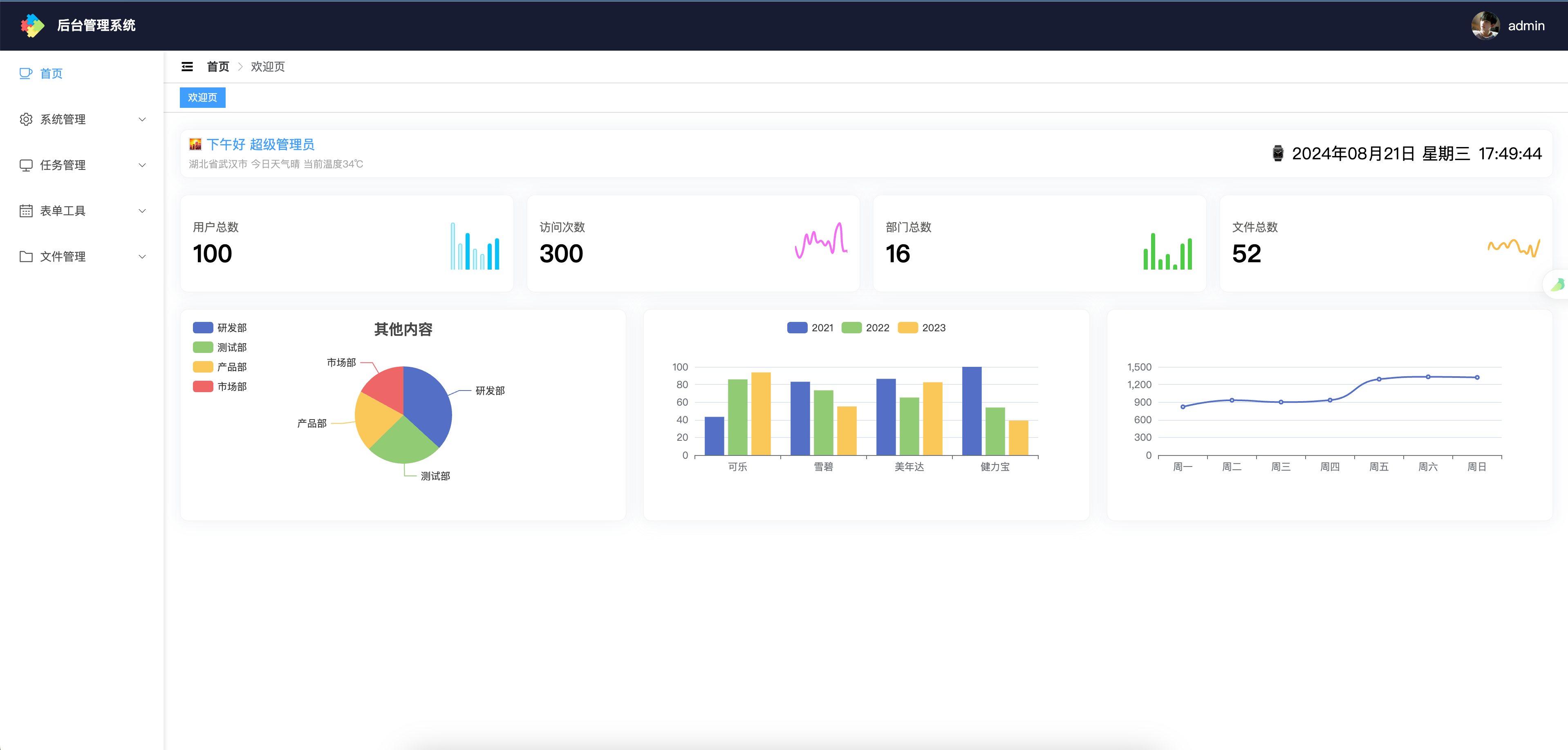1568x750 pixels.
Task: Open the 文件管理 sidebar menu
Action: pos(82,256)
